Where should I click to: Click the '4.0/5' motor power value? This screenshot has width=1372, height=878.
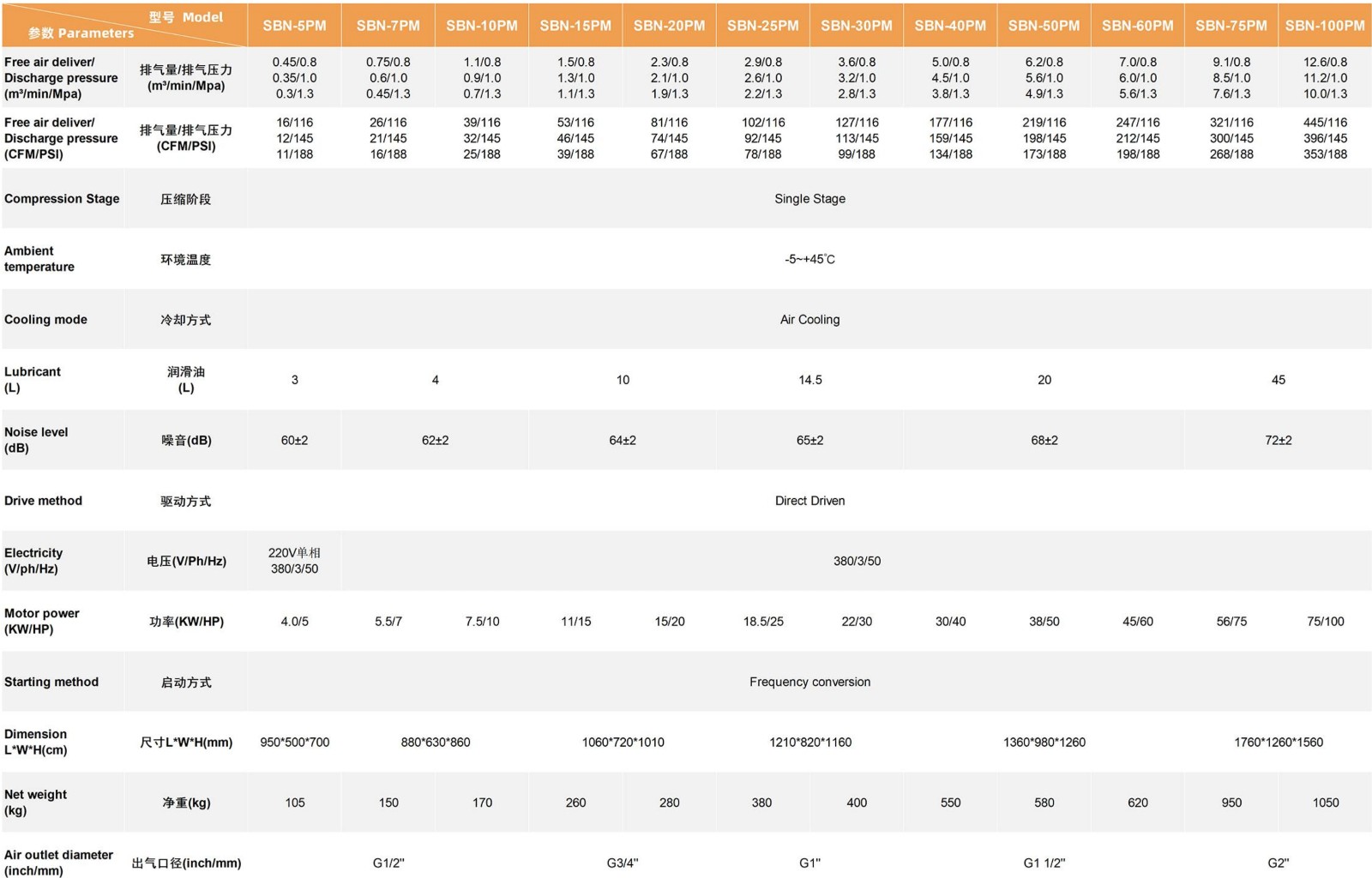click(x=294, y=622)
